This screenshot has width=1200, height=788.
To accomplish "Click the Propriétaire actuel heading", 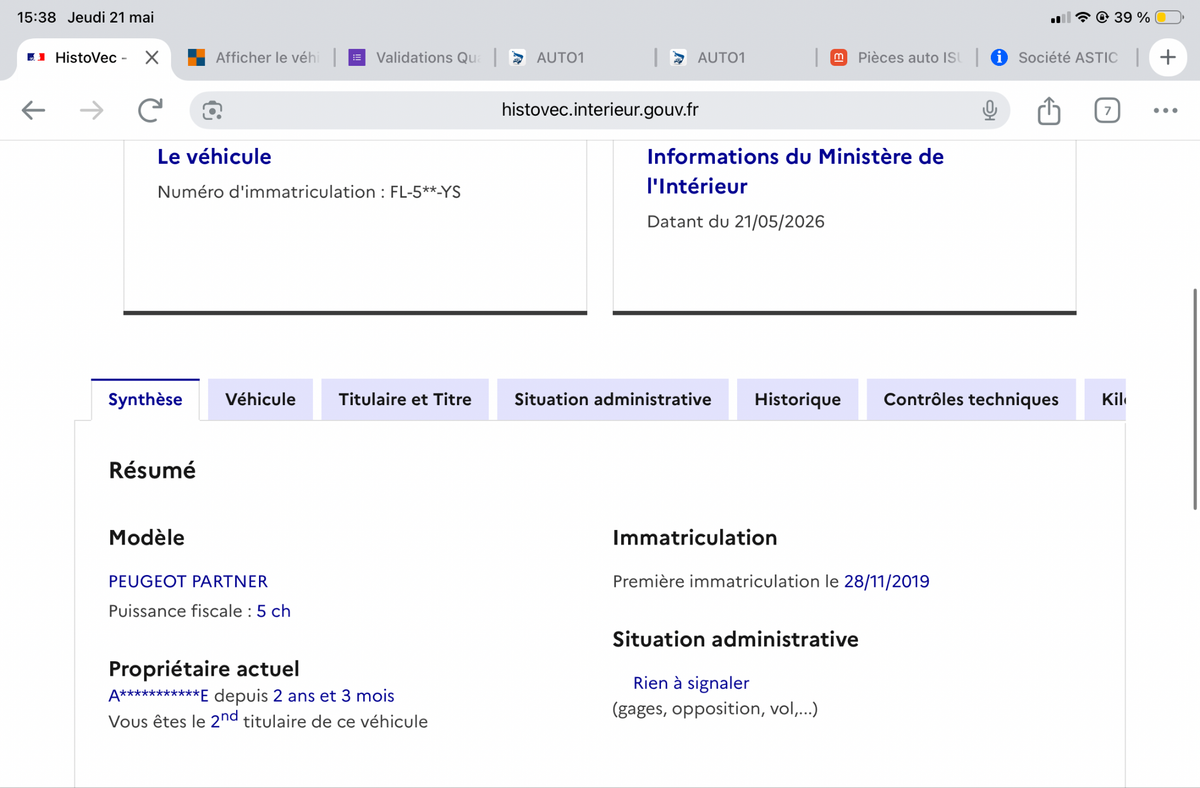I will (204, 669).
